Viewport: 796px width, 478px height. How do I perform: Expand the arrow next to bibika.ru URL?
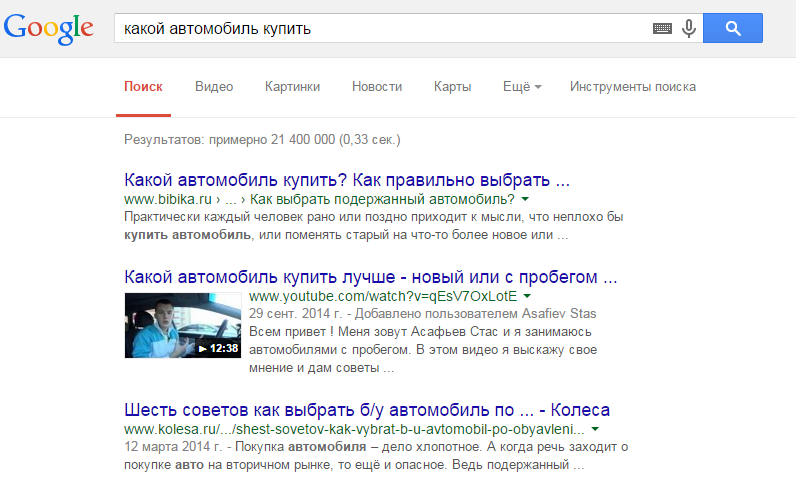click(x=525, y=199)
